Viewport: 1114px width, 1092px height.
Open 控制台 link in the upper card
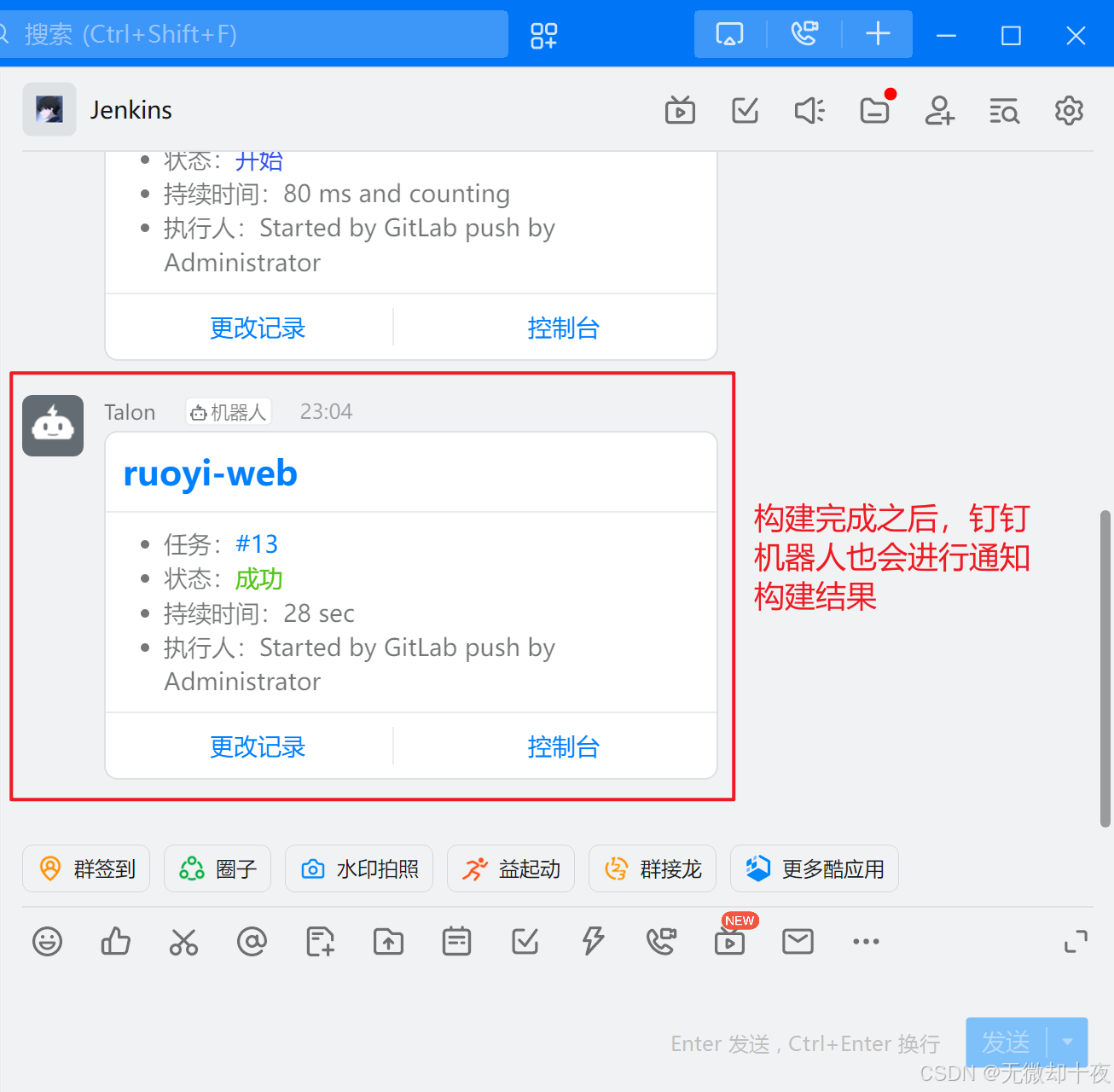(x=563, y=328)
